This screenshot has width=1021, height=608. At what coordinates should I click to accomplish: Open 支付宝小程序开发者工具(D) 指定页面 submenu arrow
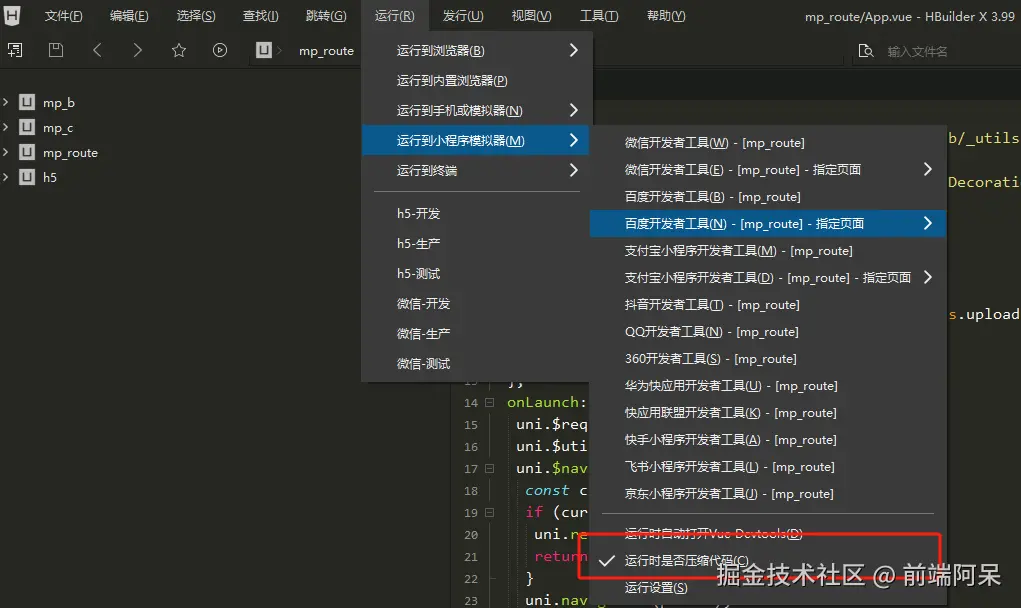pyautogui.click(x=928, y=277)
